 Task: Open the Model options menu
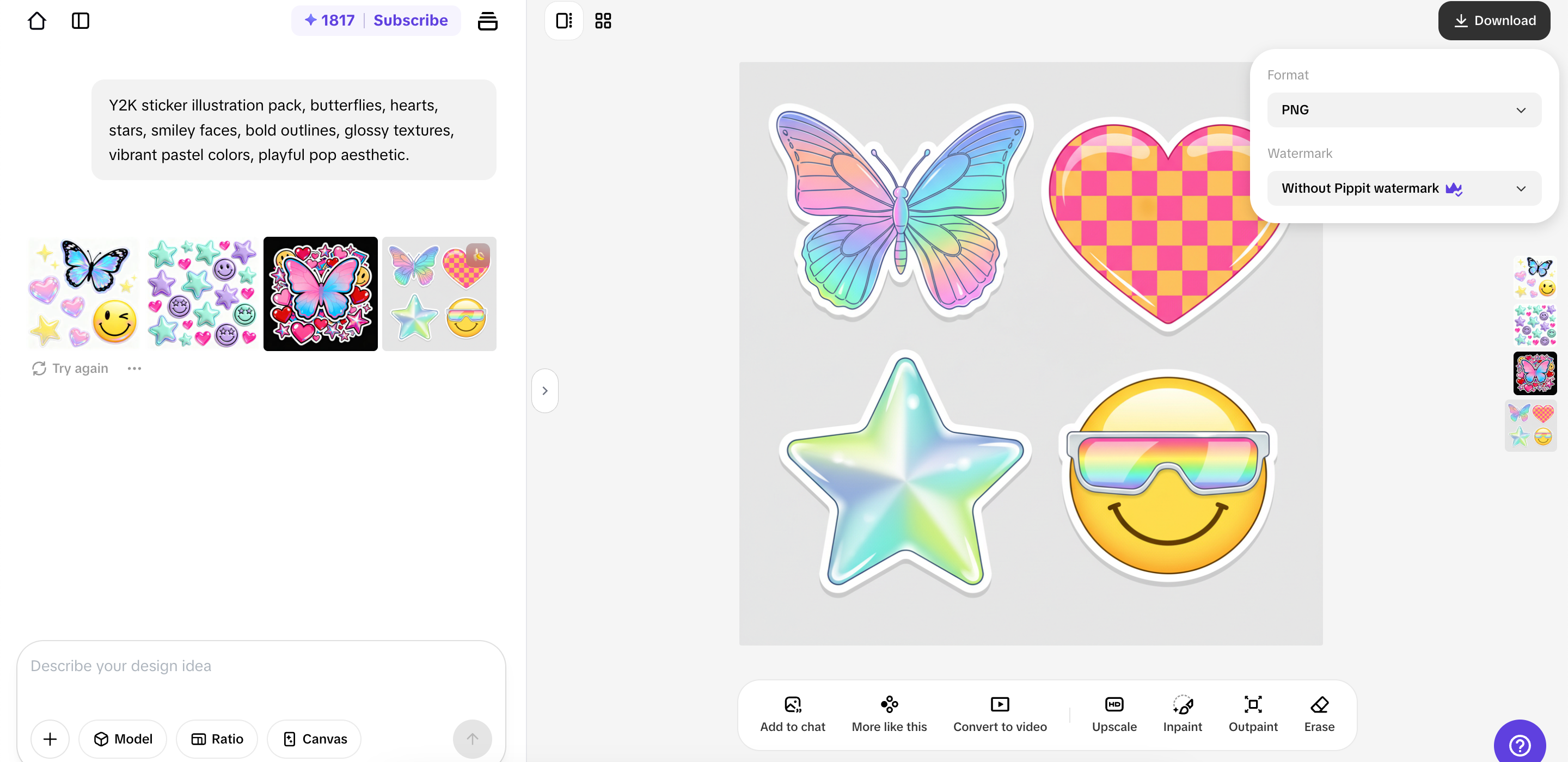tap(123, 739)
